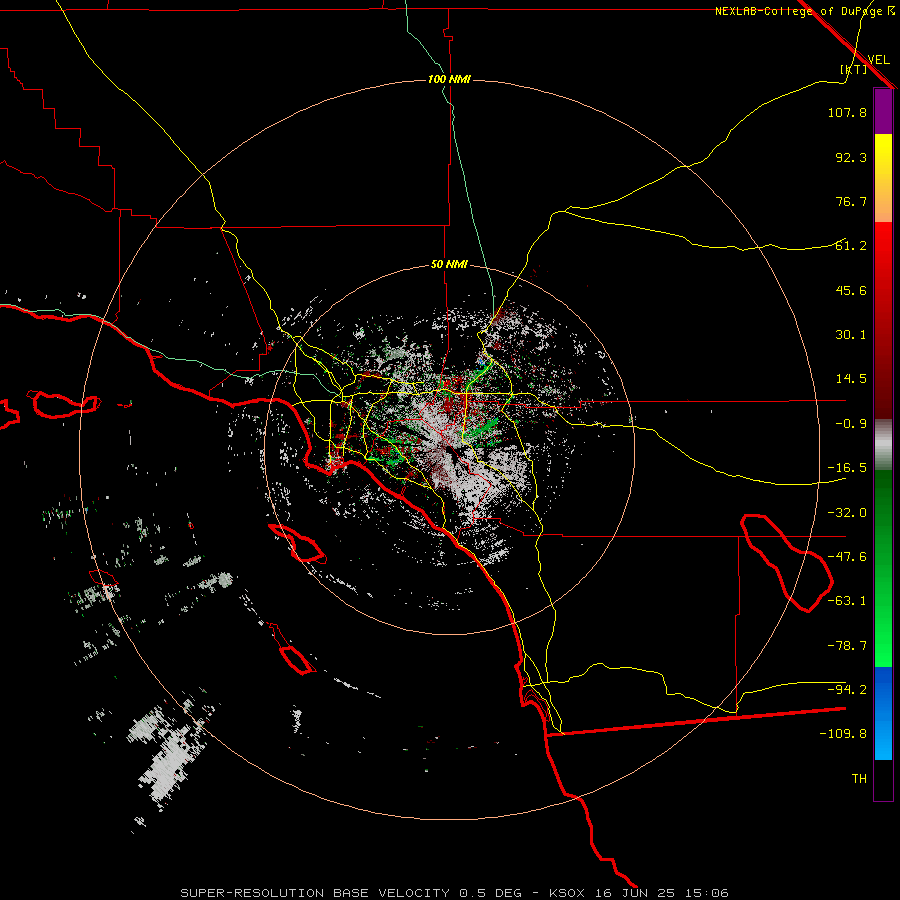Click the 100 NMI range ring label
The width and height of the screenshot is (900, 900).
tap(449, 79)
